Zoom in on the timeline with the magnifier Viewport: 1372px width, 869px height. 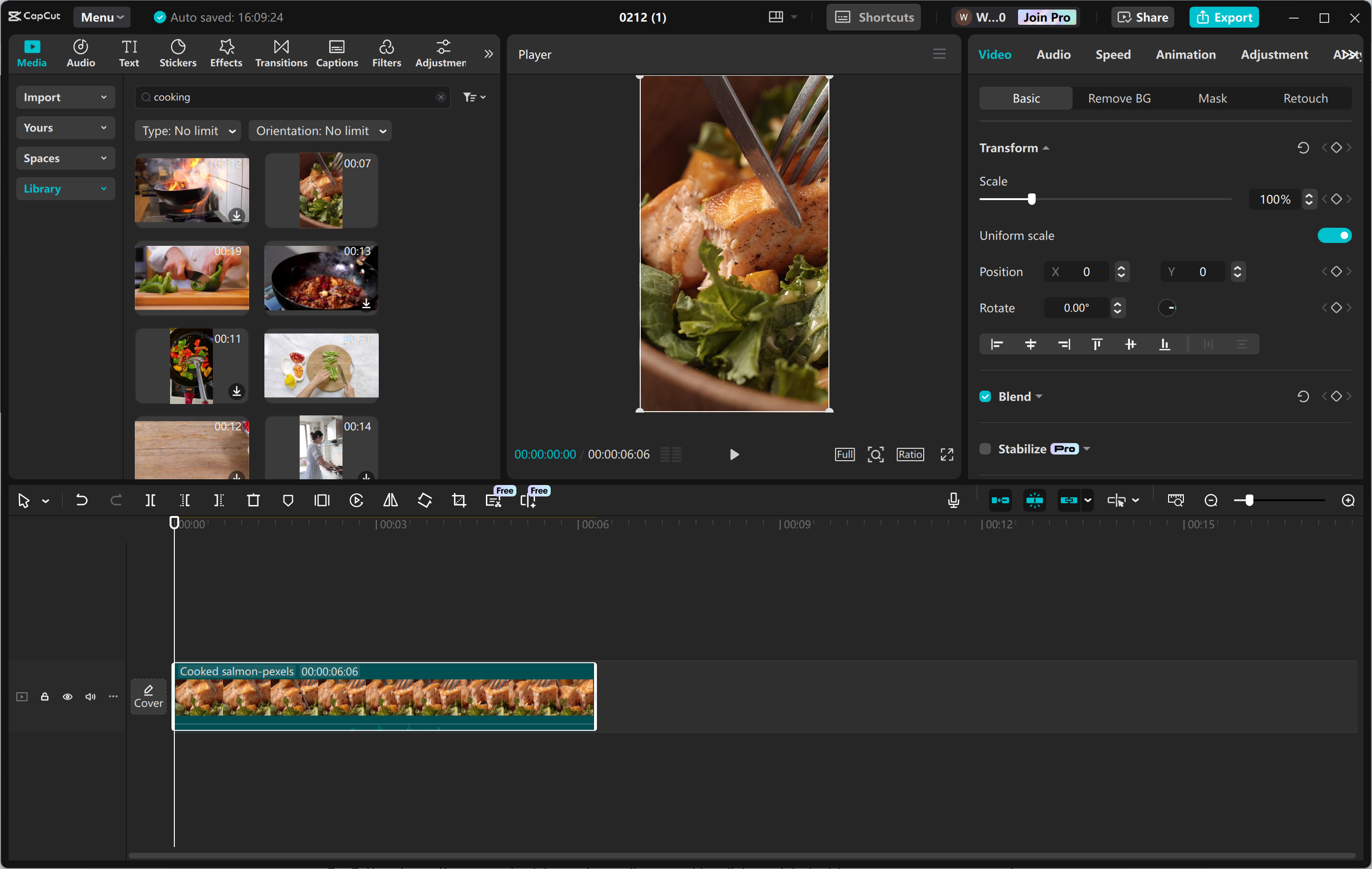pos(1348,500)
